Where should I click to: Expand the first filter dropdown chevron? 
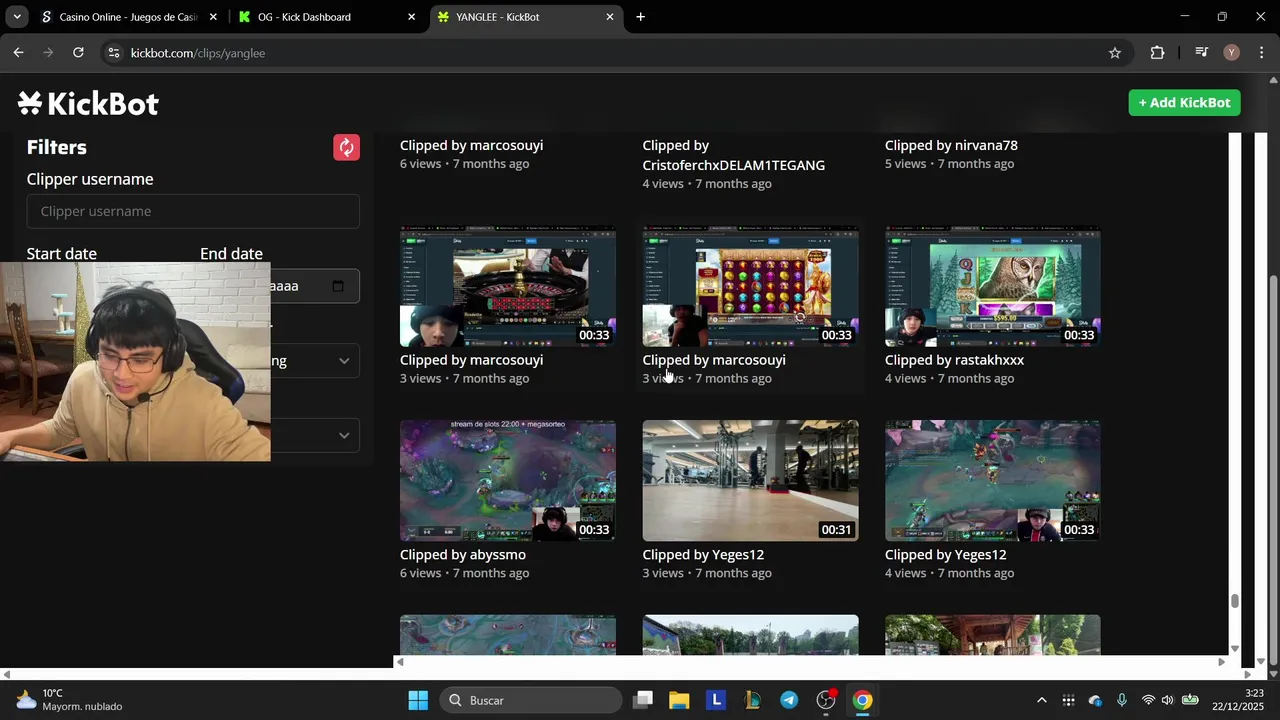click(x=344, y=361)
